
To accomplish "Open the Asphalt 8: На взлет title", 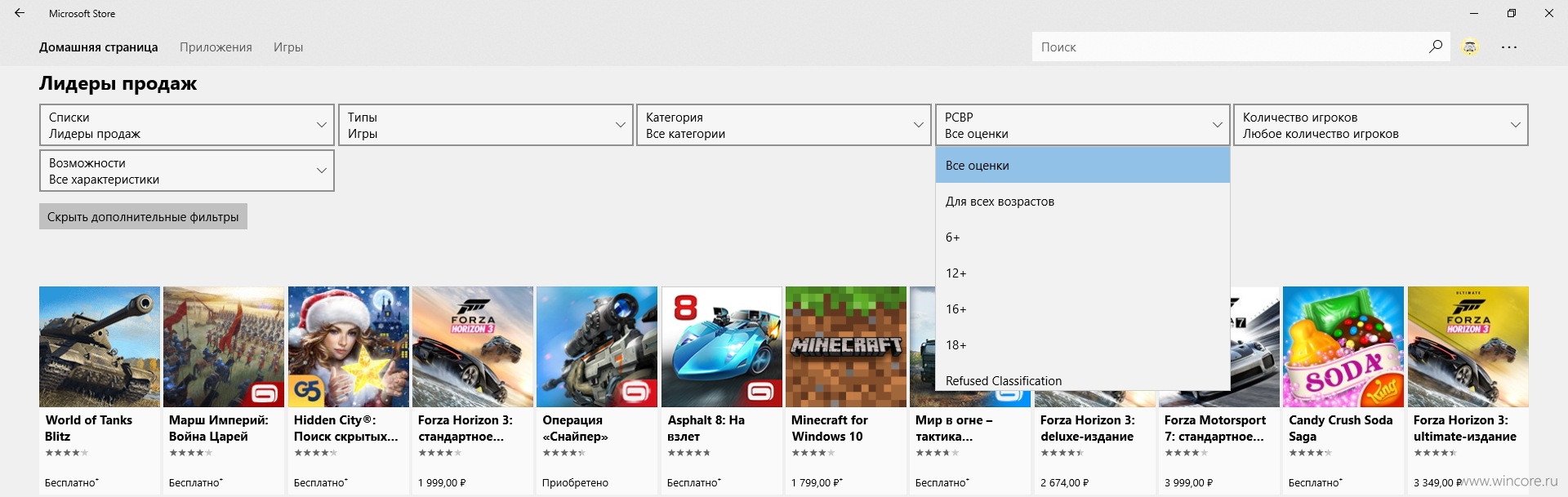I will point(706,428).
